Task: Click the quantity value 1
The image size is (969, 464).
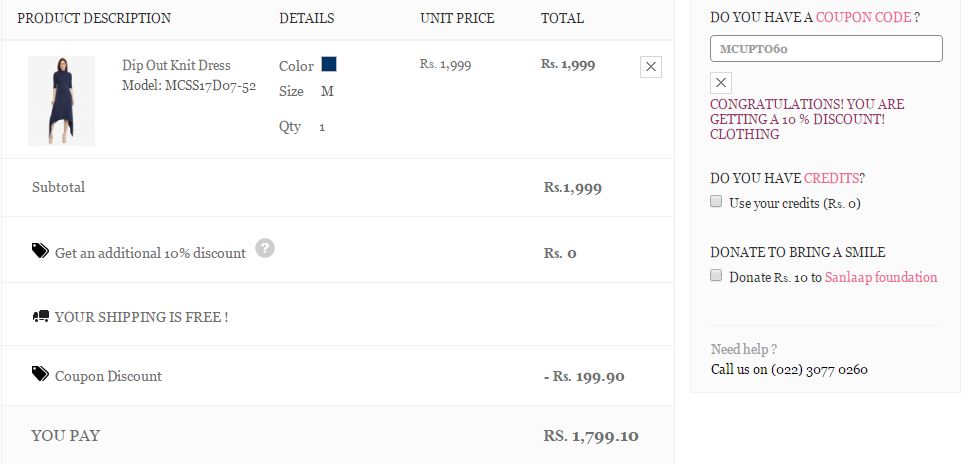Action: (x=322, y=127)
